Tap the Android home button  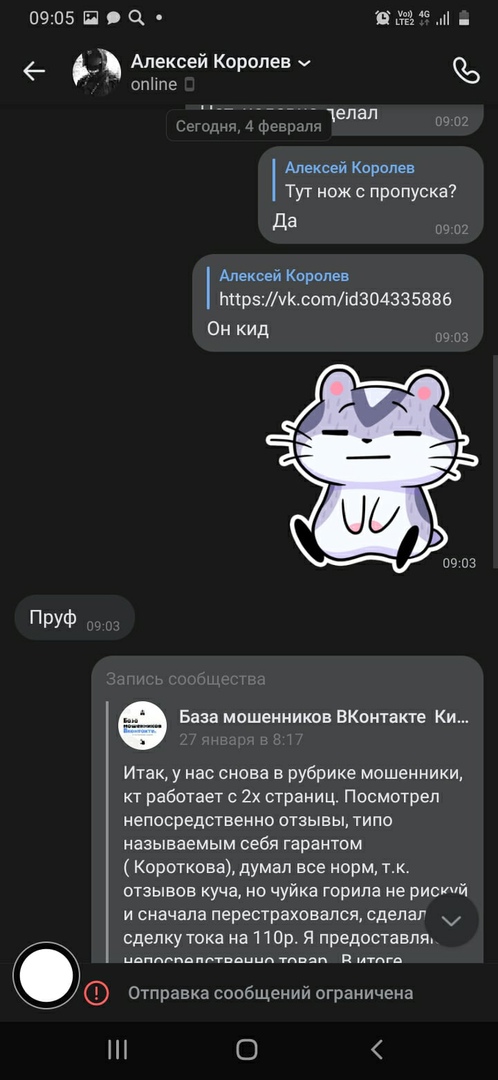247,1050
